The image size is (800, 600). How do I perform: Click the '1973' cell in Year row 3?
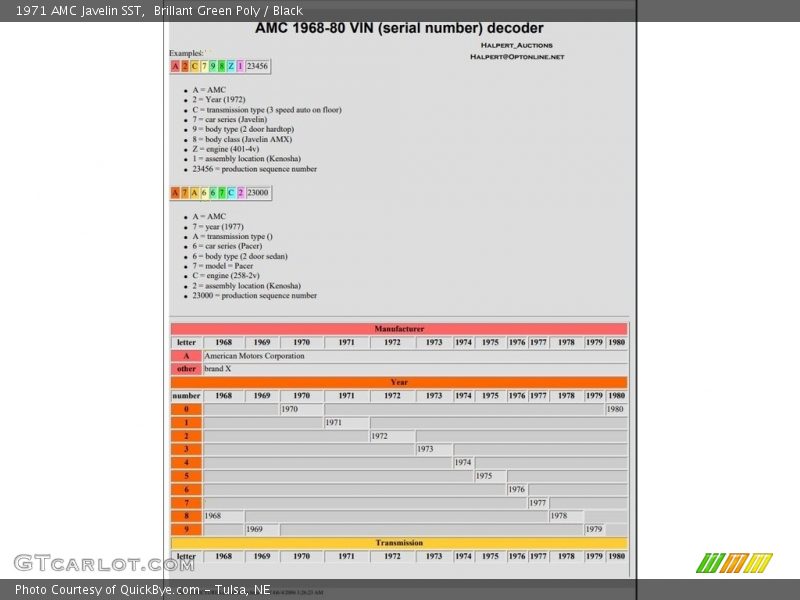[434, 449]
